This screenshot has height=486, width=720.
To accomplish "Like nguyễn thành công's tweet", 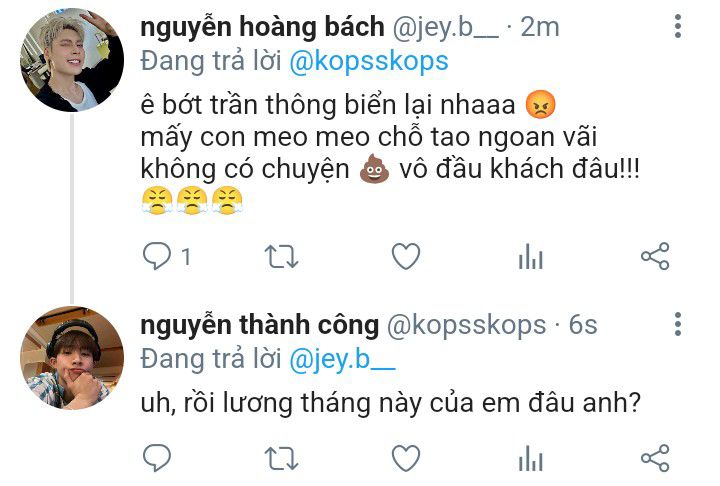I will coord(406,458).
